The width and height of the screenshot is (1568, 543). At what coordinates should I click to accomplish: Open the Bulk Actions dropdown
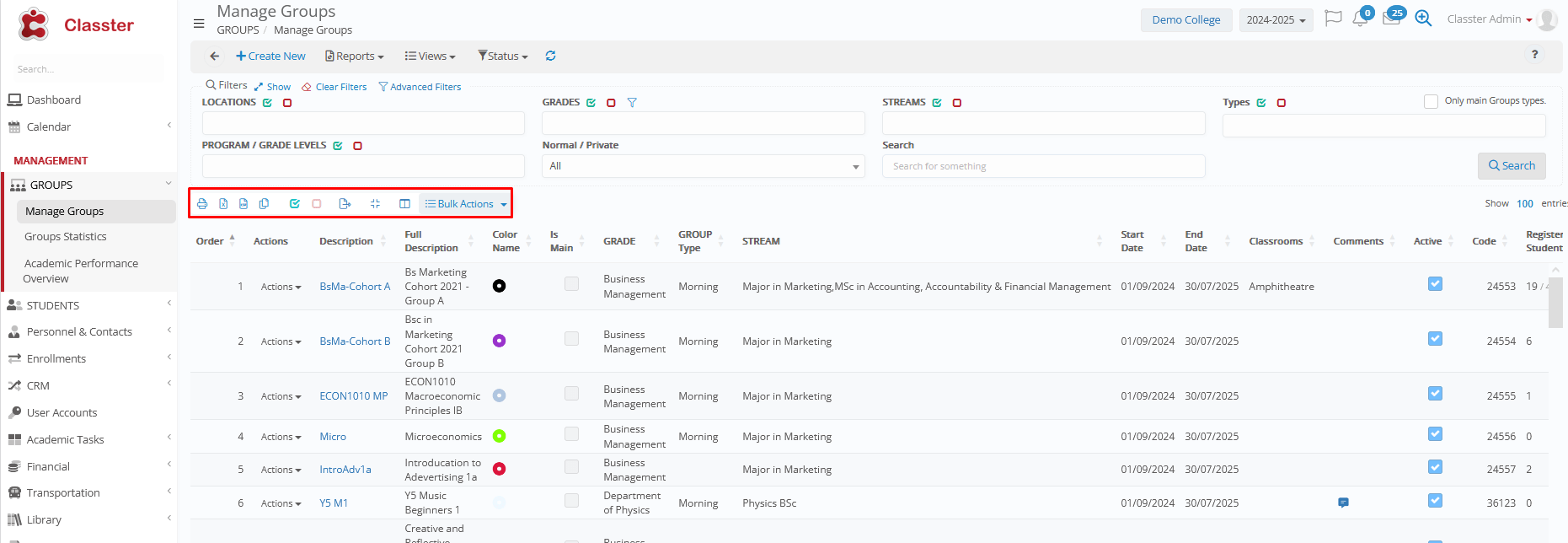point(466,204)
